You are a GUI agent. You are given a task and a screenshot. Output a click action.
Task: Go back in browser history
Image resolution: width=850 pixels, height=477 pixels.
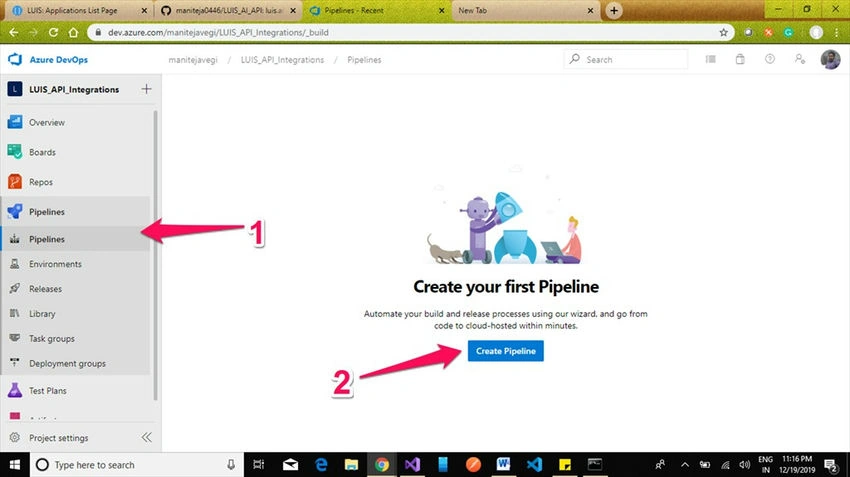pos(14,33)
